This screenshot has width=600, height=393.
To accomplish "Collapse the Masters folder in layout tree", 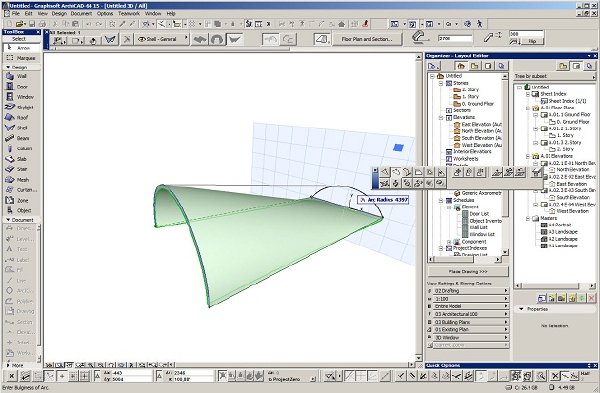I will click(x=528, y=219).
